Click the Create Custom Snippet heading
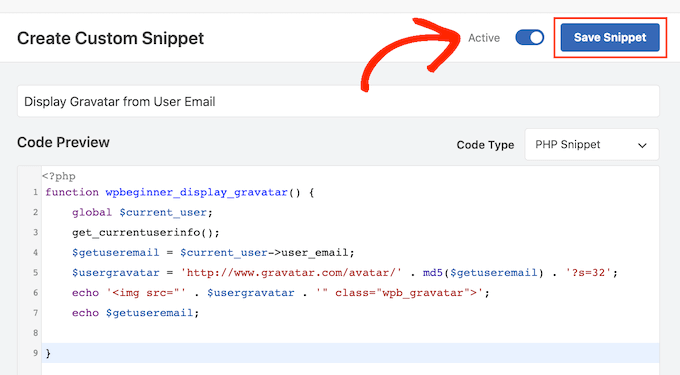The height and width of the screenshot is (375, 680). (x=111, y=38)
